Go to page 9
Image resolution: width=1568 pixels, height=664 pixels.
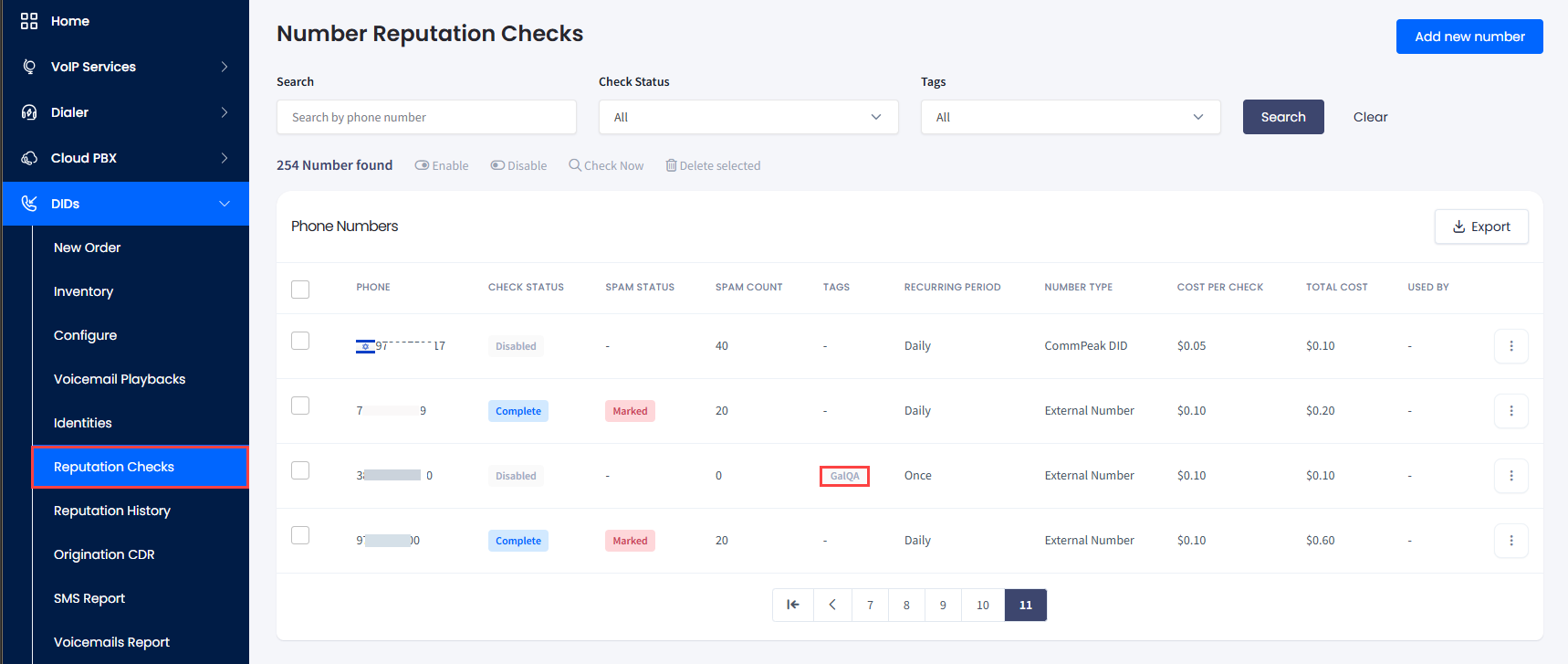point(943,605)
